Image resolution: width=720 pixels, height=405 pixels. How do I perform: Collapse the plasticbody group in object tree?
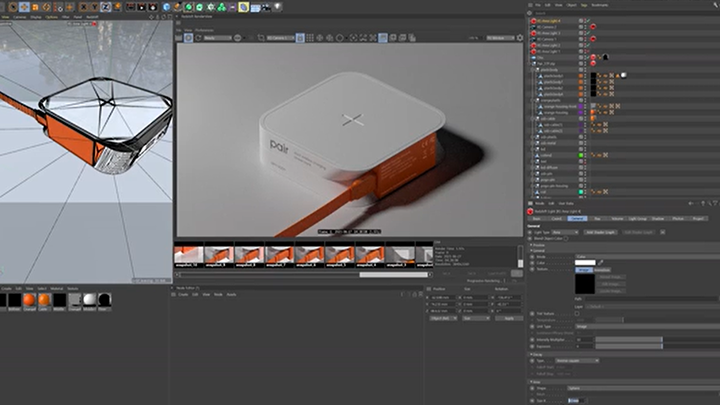tap(534, 70)
